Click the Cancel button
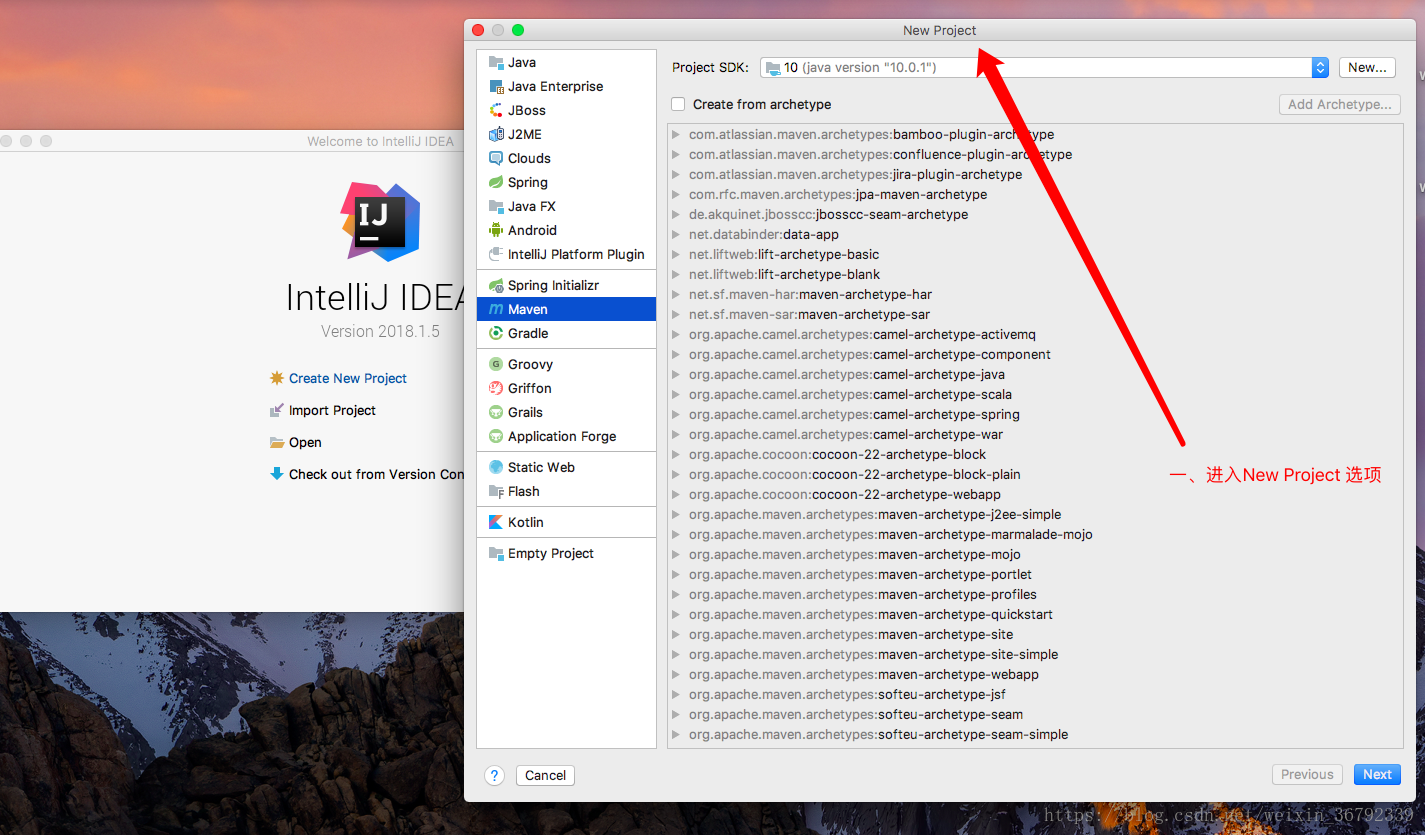Image resolution: width=1425 pixels, height=835 pixels. coord(545,775)
